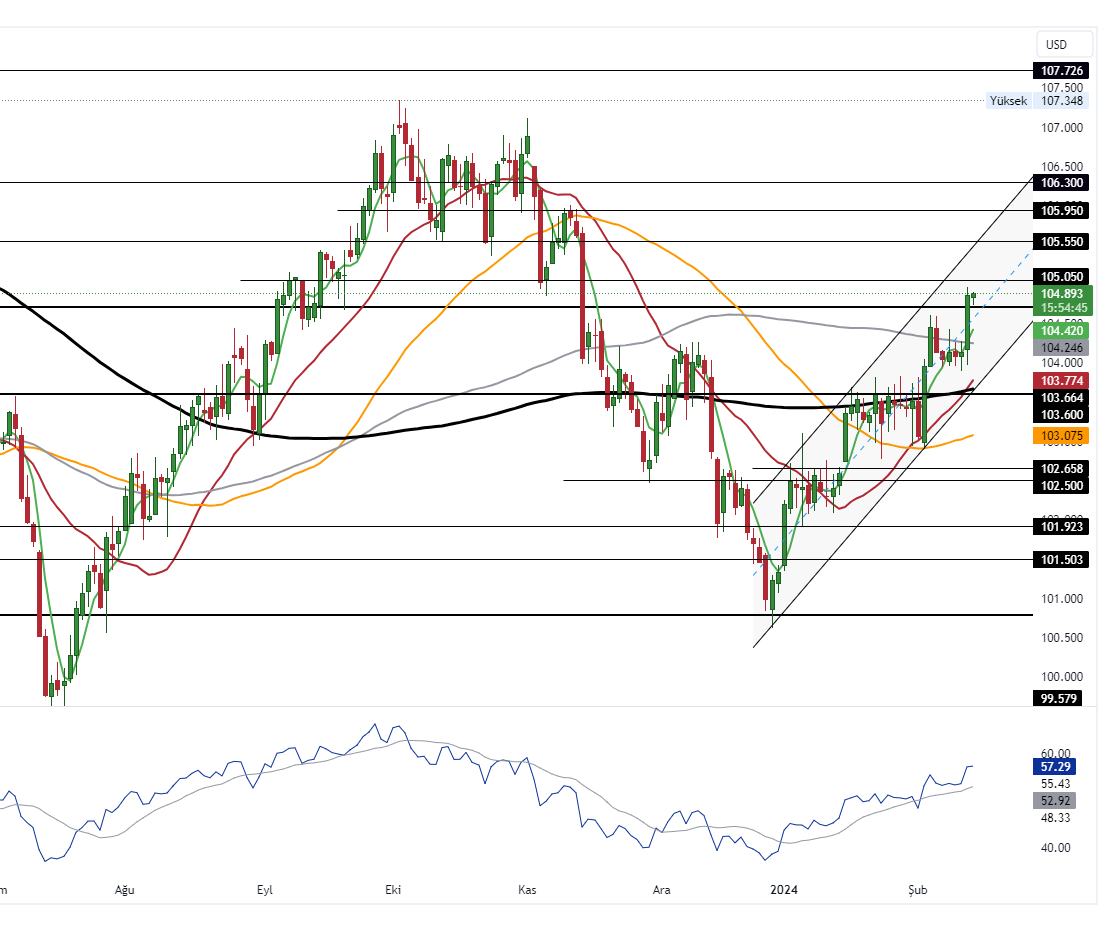
Task: Click the 107.726 horizontal line price label
Action: (x=1062, y=71)
